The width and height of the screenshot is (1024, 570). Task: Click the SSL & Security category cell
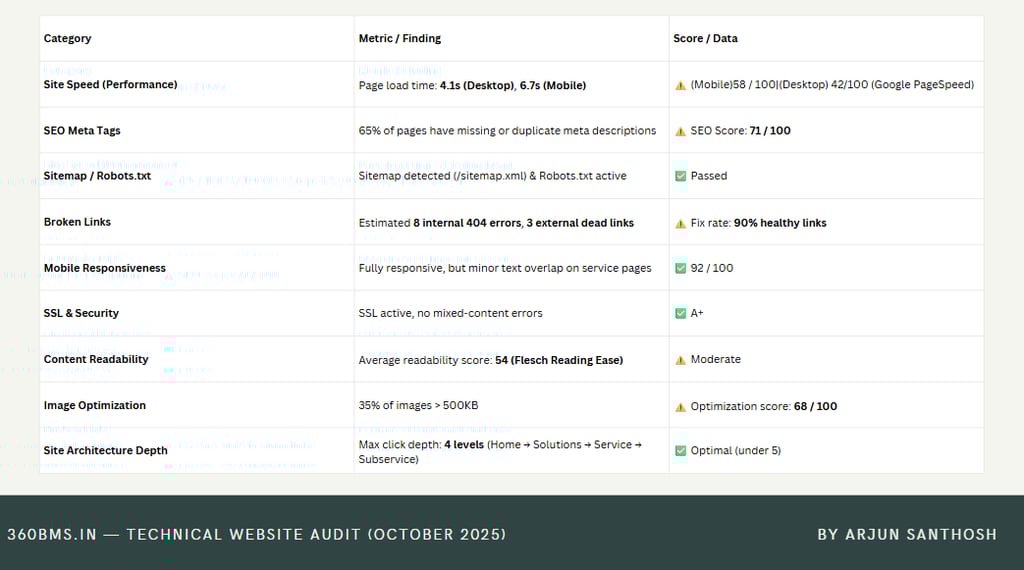pos(81,313)
